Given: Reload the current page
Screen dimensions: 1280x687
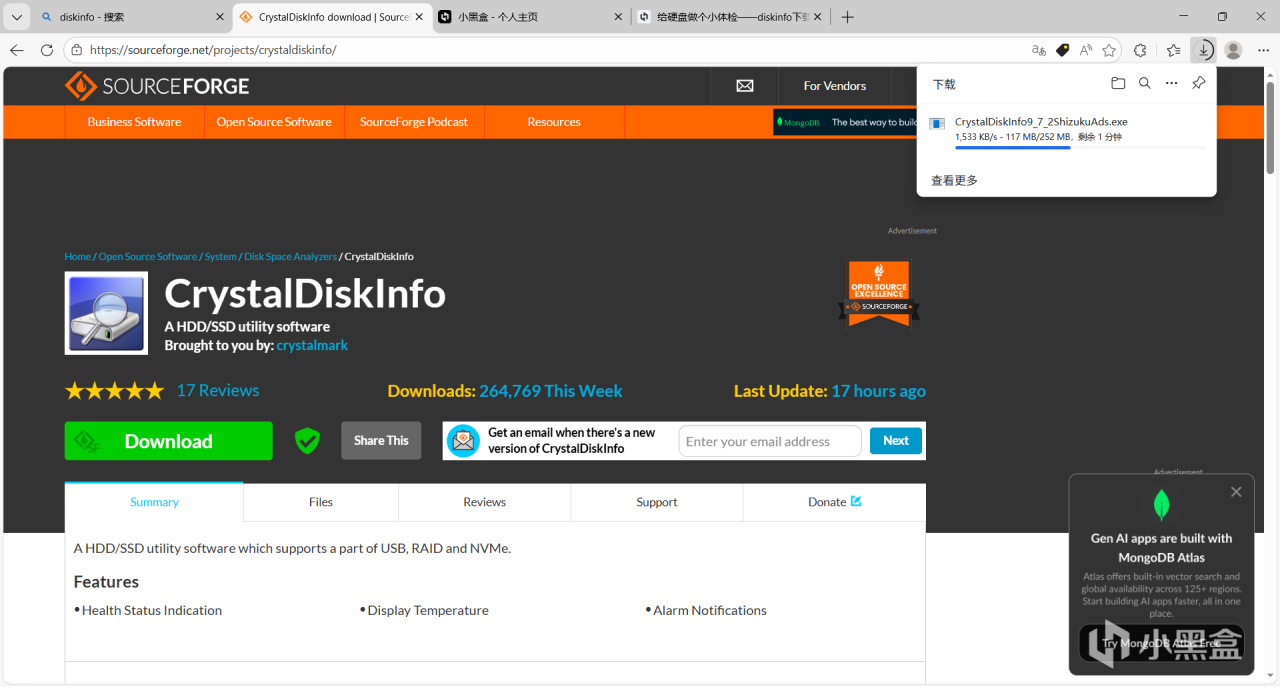Looking at the screenshot, I should tap(47, 50).
